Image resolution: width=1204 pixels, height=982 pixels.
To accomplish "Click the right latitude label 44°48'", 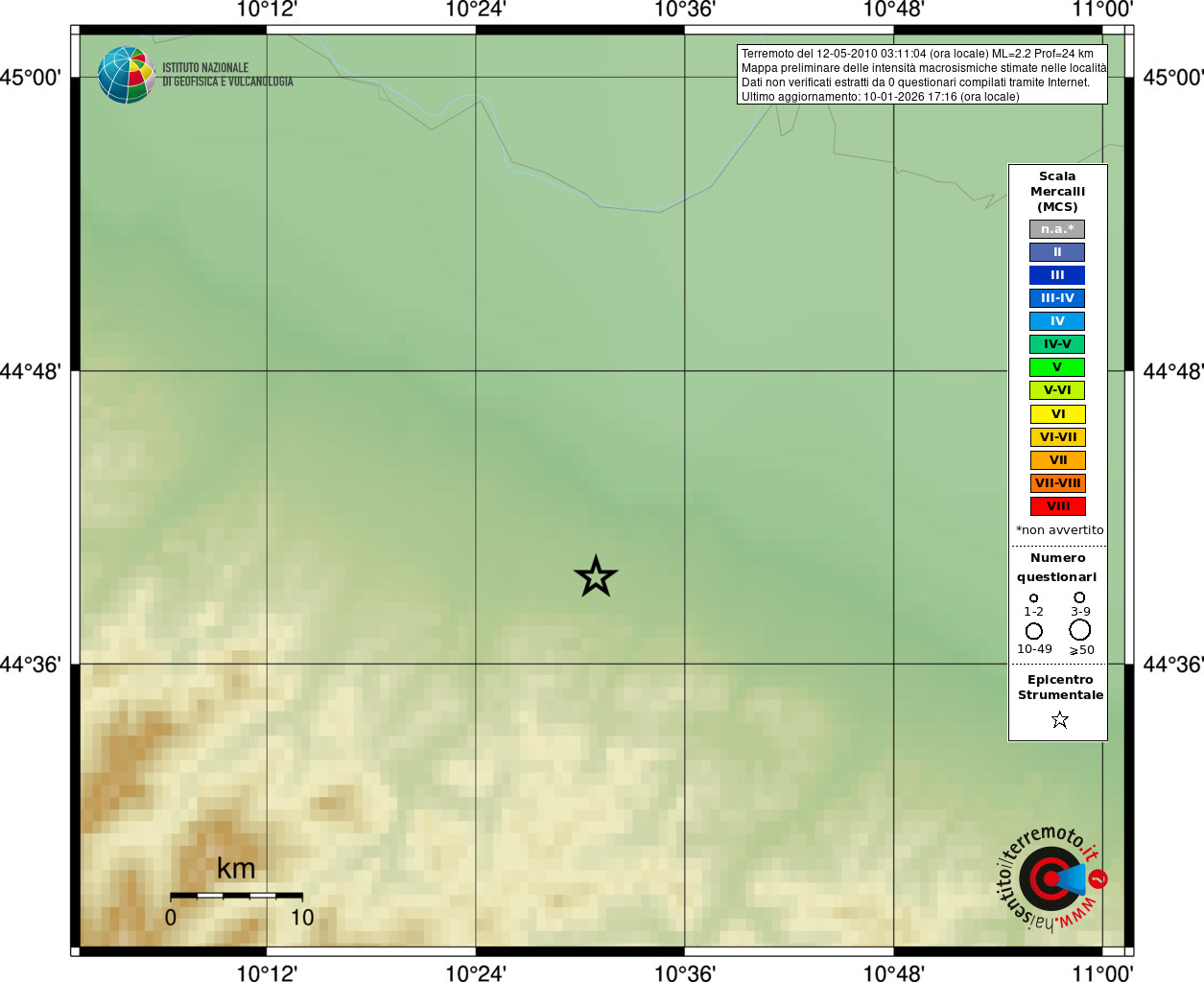I will 1173,371.
